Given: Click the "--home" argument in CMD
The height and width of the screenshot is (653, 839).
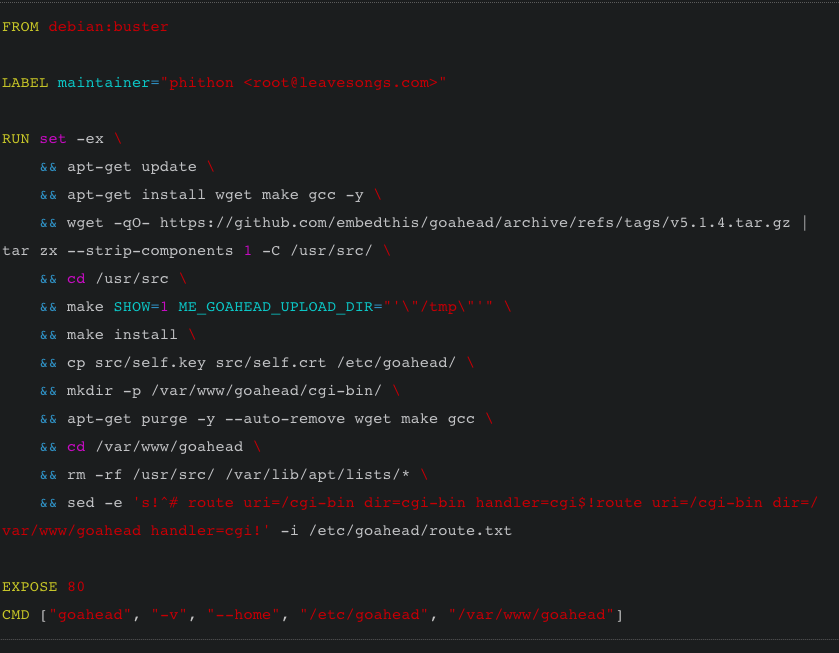Looking at the screenshot, I should click(x=244, y=614).
